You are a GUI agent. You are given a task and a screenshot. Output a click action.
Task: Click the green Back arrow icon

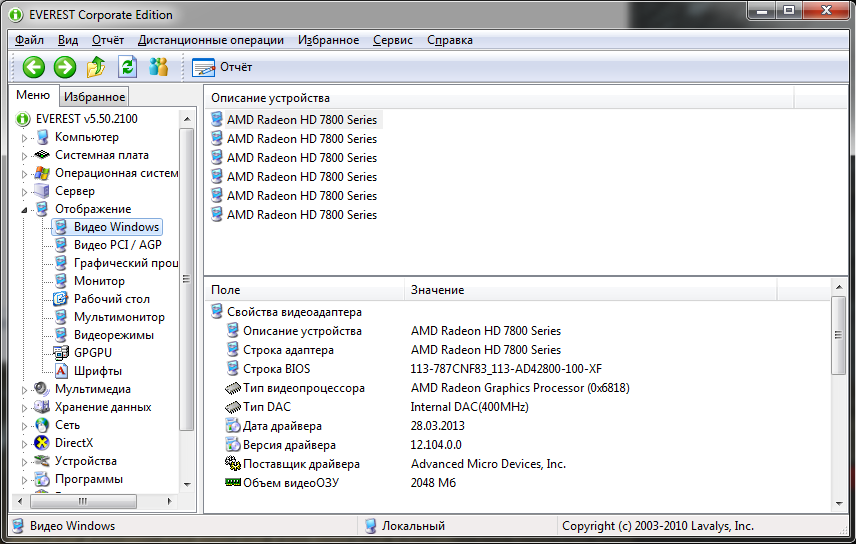[33, 67]
